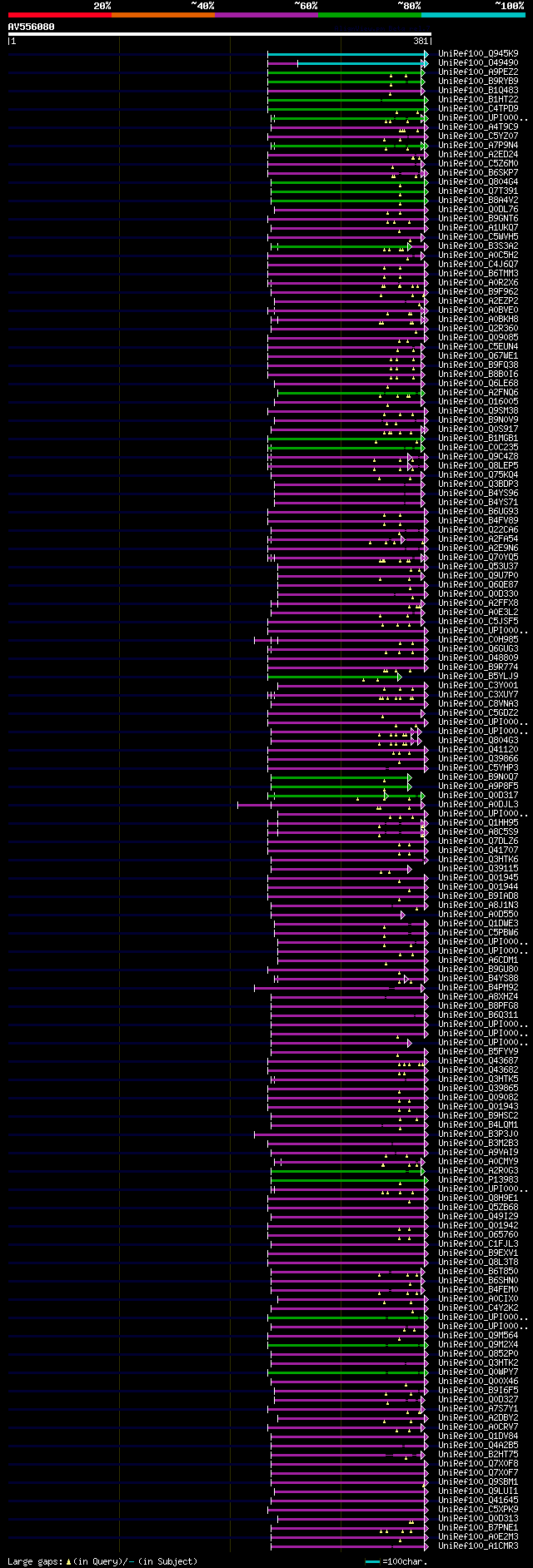
Task: Choose hit UniRef100_Q0DL76
Action: pos(478,209)
